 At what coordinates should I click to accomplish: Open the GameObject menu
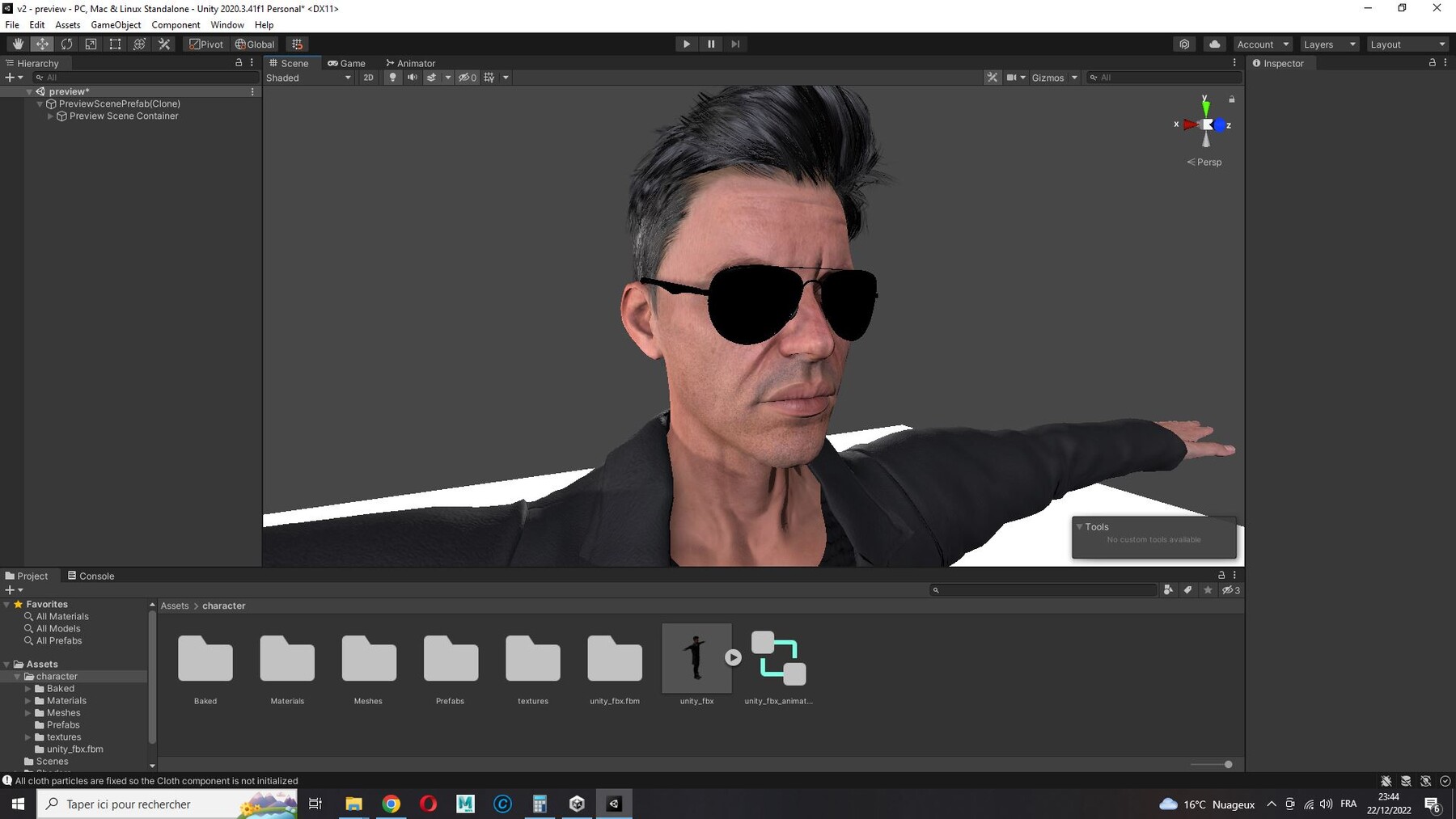(116, 24)
